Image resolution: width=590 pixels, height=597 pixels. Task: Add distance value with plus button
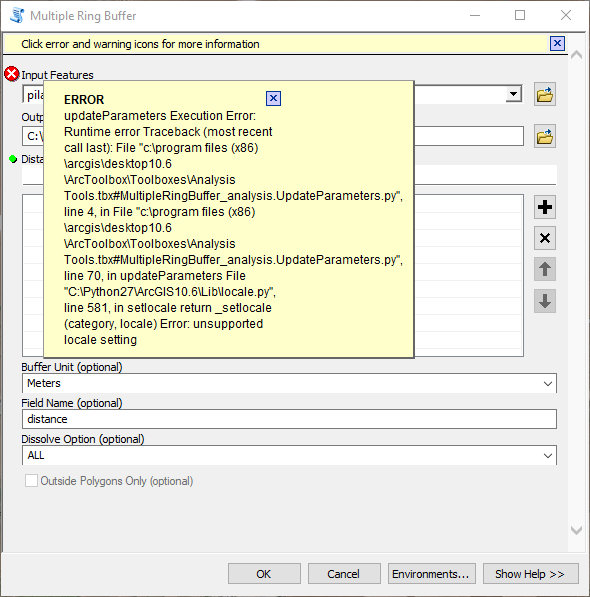[x=545, y=207]
